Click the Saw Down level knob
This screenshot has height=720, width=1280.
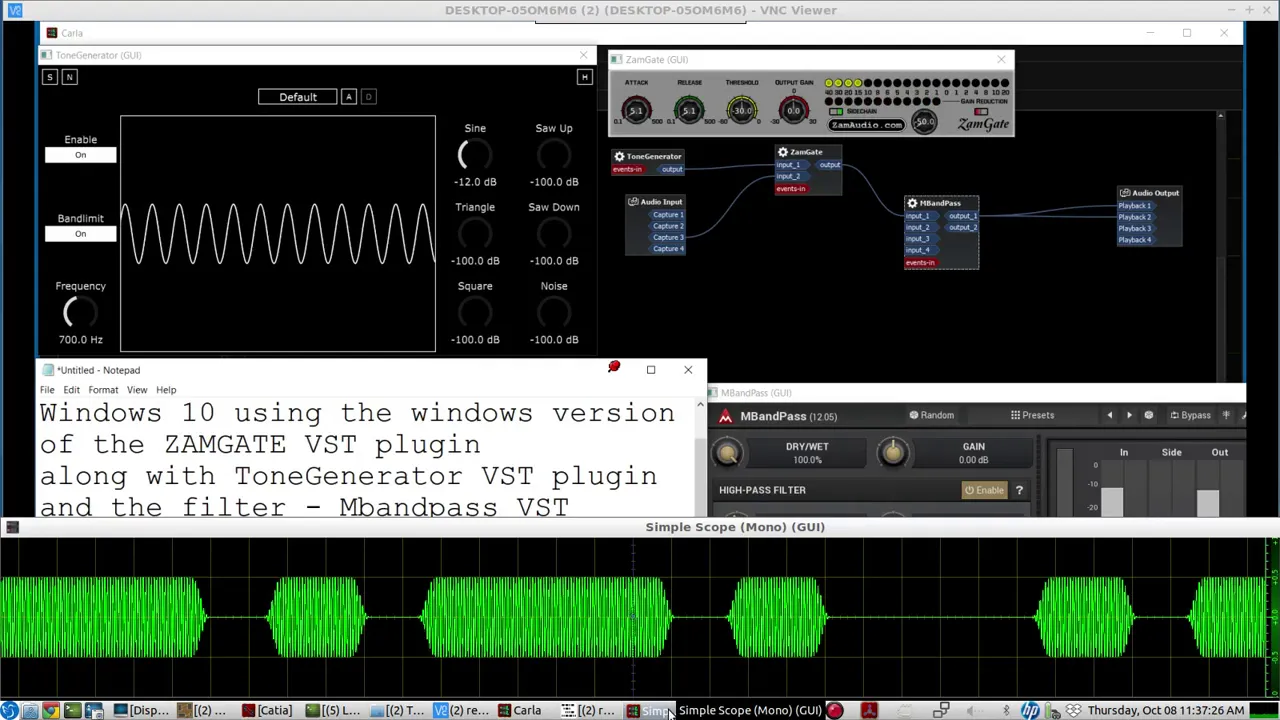554,234
